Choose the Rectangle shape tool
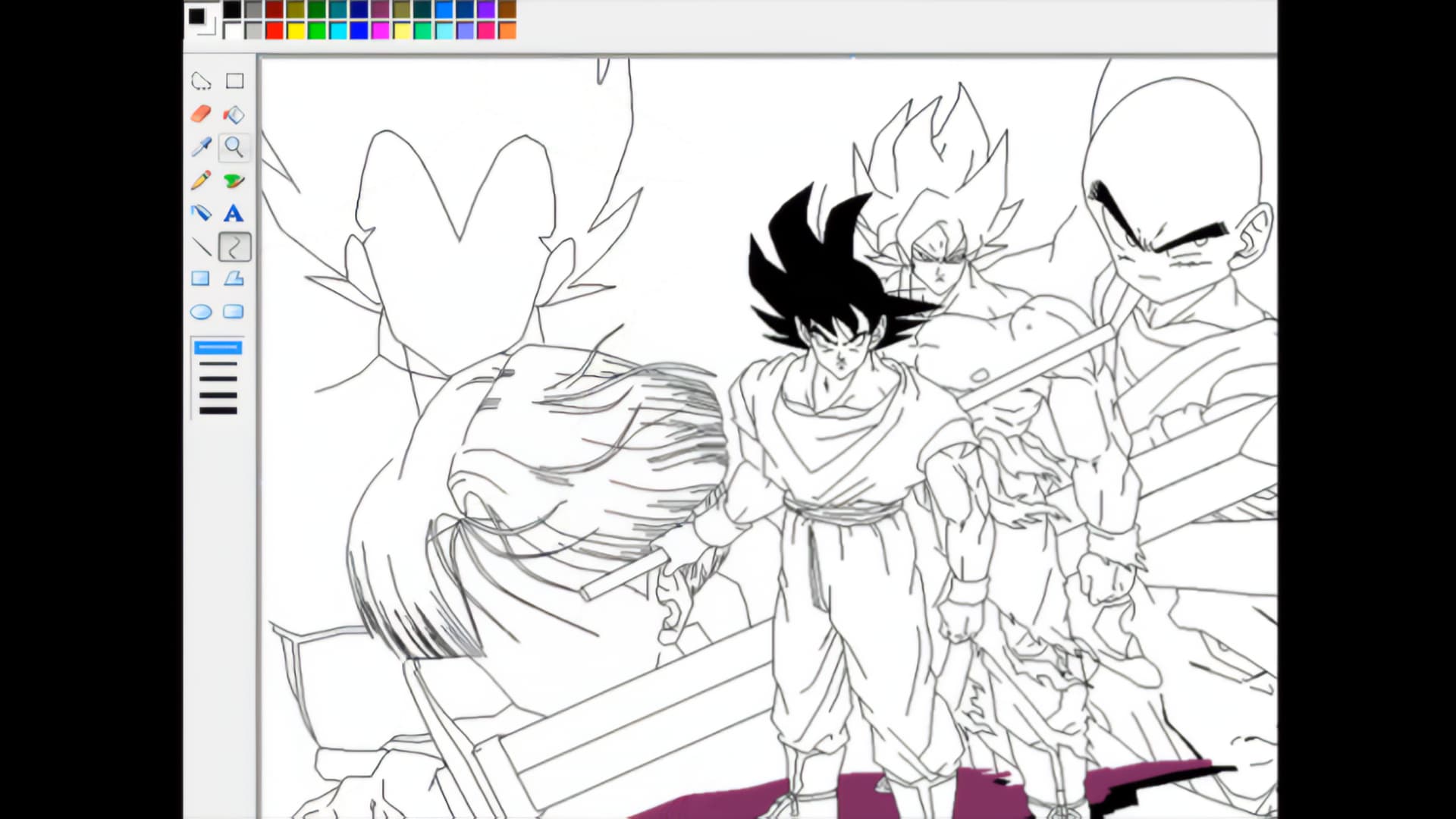This screenshot has width=1456, height=819. (x=201, y=278)
